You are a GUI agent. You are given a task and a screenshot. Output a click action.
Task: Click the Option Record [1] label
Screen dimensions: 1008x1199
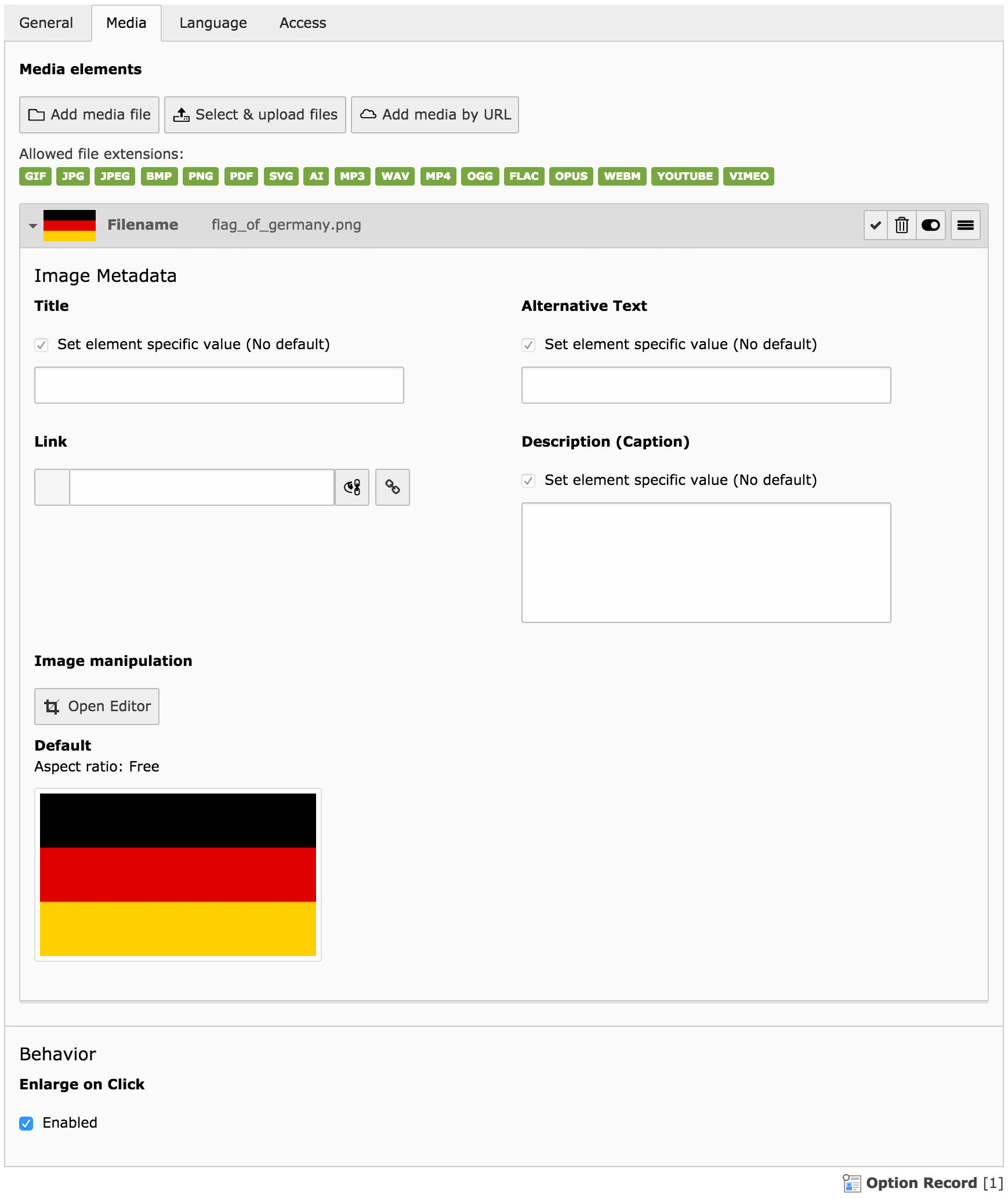click(935, 1183)
